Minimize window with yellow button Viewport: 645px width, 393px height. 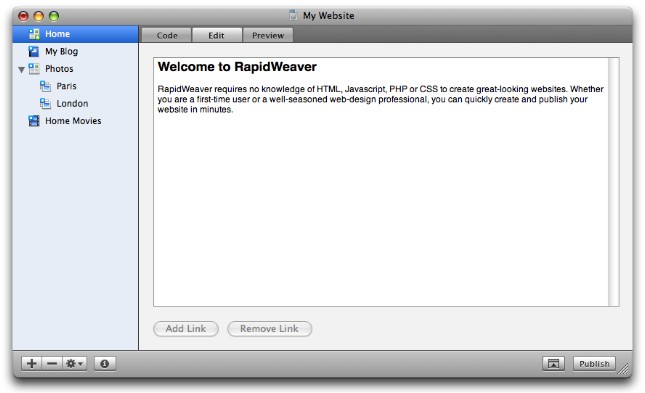pos(39,16)
